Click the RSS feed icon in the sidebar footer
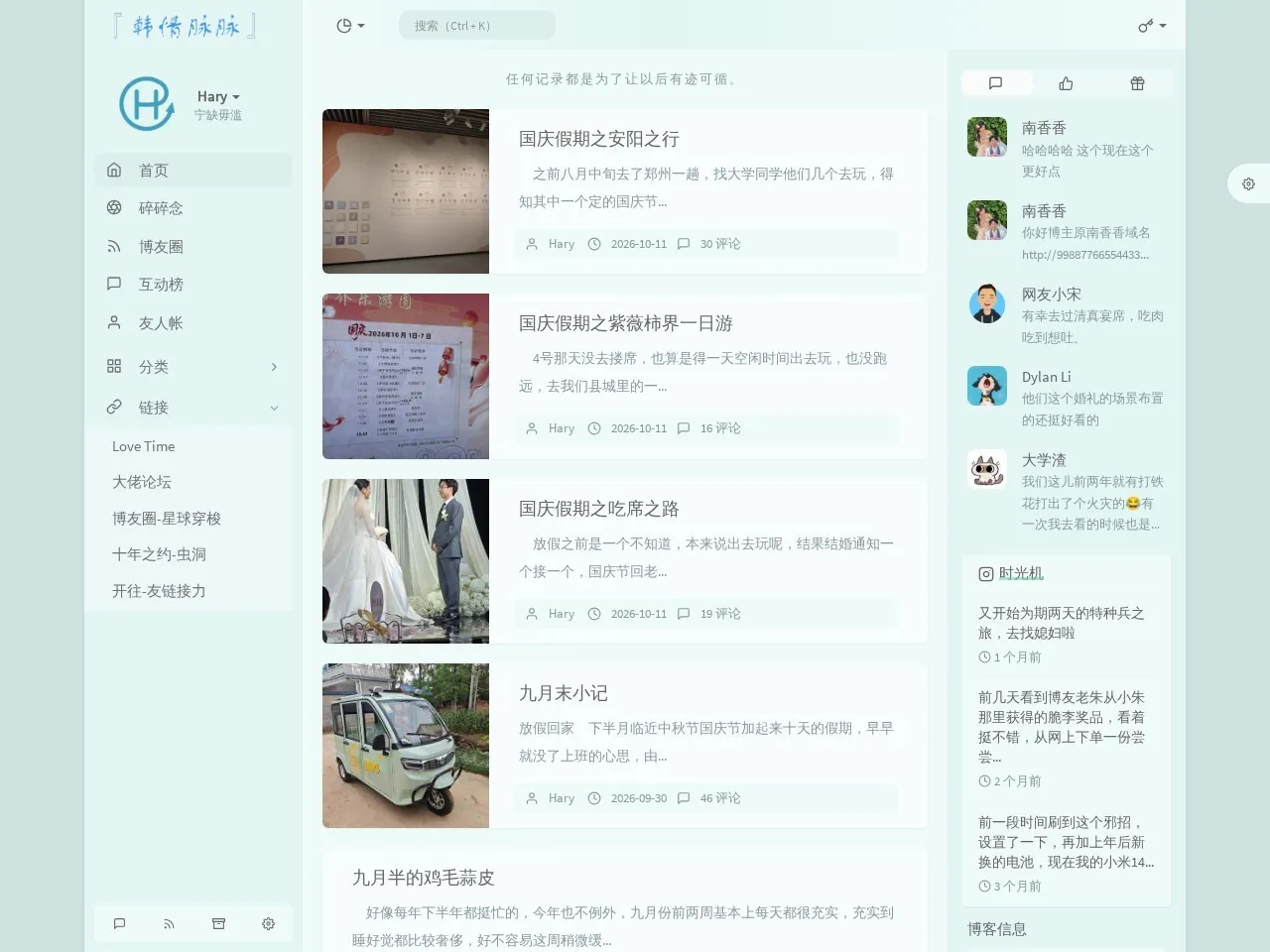 [x=169, y=923]
